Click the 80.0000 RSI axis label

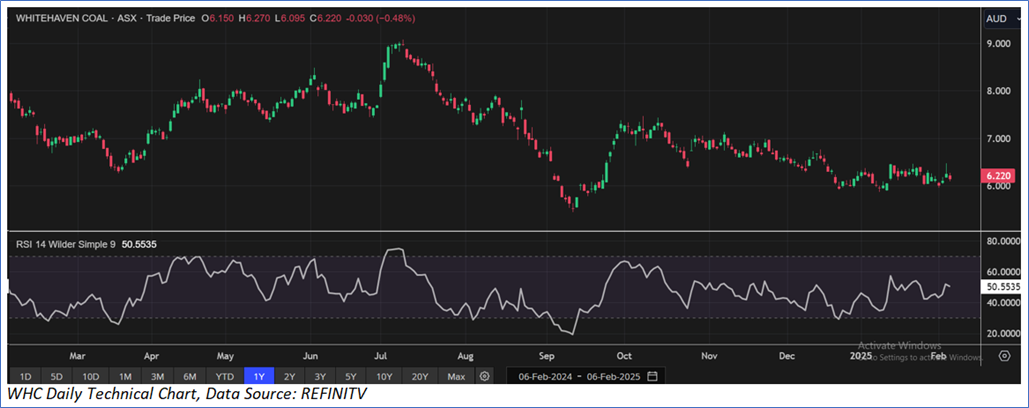[1002, 241]
